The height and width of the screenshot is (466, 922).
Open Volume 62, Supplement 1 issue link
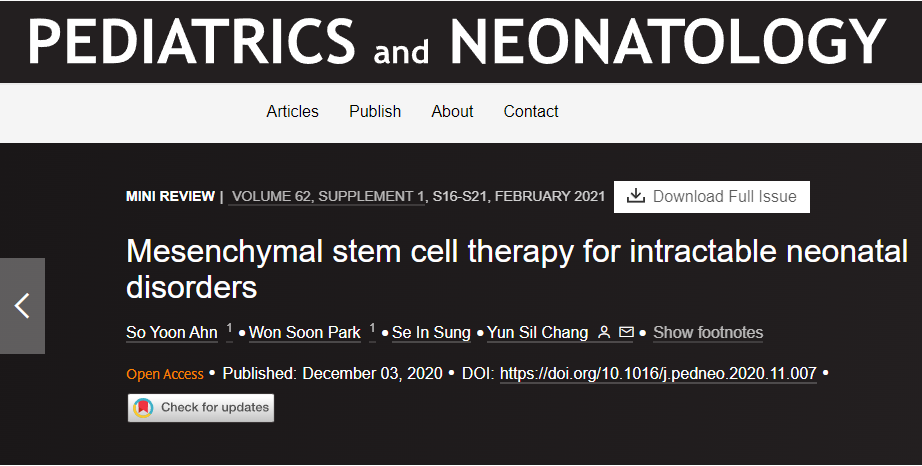[327, 196]
